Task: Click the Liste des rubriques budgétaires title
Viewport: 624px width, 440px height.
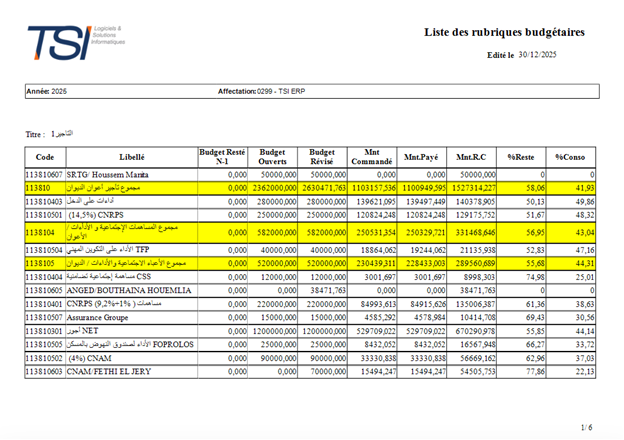Action: pos(504,32)
